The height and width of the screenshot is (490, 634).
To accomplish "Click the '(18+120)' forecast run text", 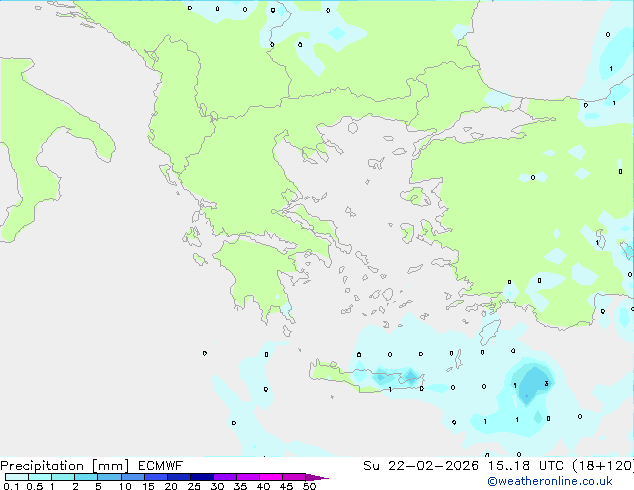I will (603, 466).
